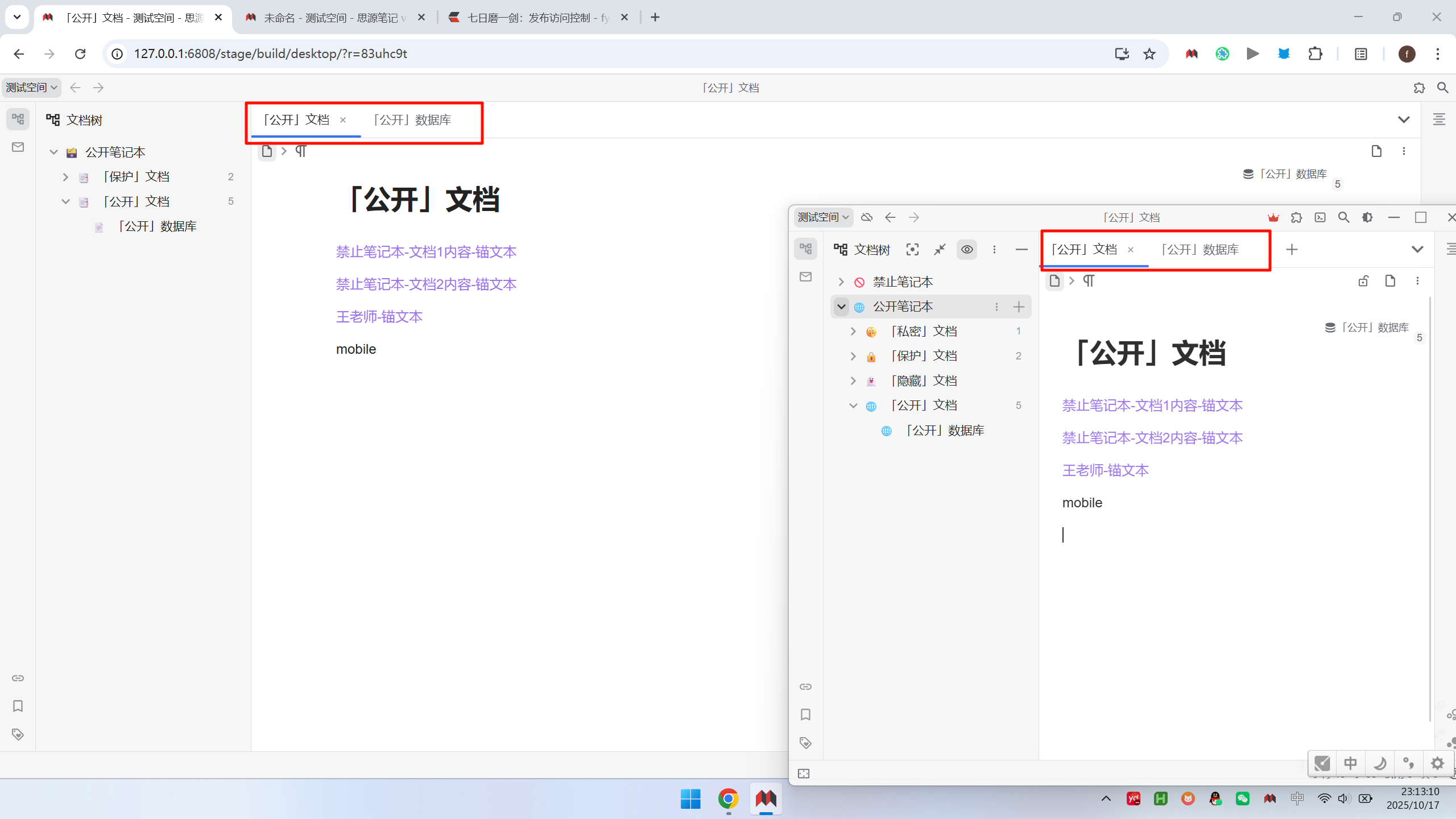This screenshot has width=1456, height=819.
Task: Click the cloud sync icon in the desktop window
Action: coord(867,217)
